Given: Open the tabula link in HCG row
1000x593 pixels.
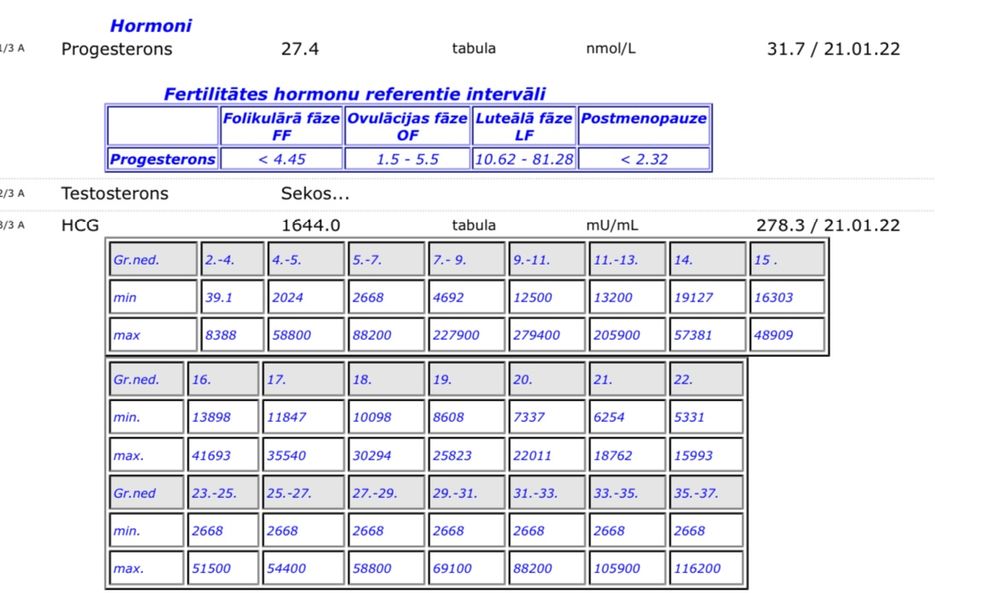Looking at the screenshot, I should click(x=473, y=225).
